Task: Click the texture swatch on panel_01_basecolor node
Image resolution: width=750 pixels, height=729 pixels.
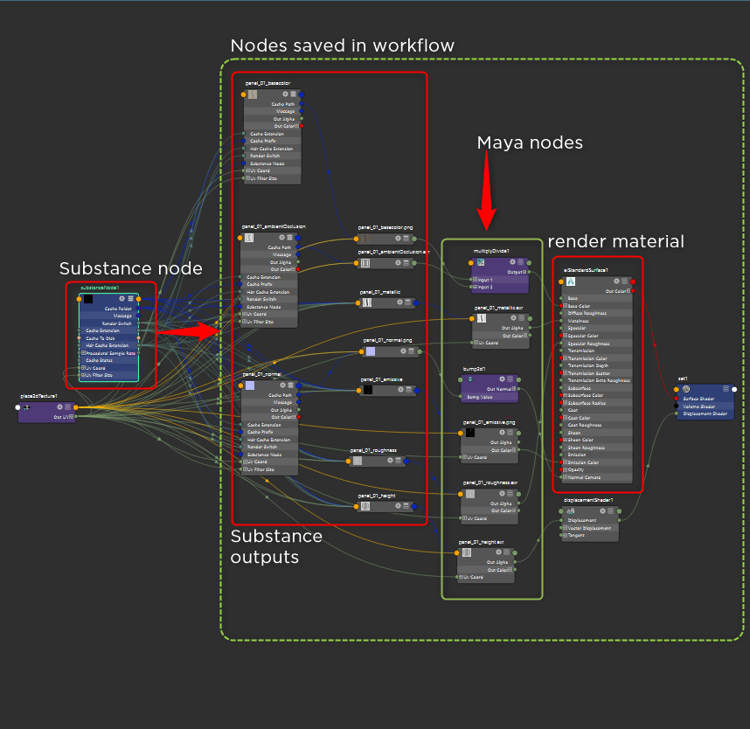Action: 253,95
